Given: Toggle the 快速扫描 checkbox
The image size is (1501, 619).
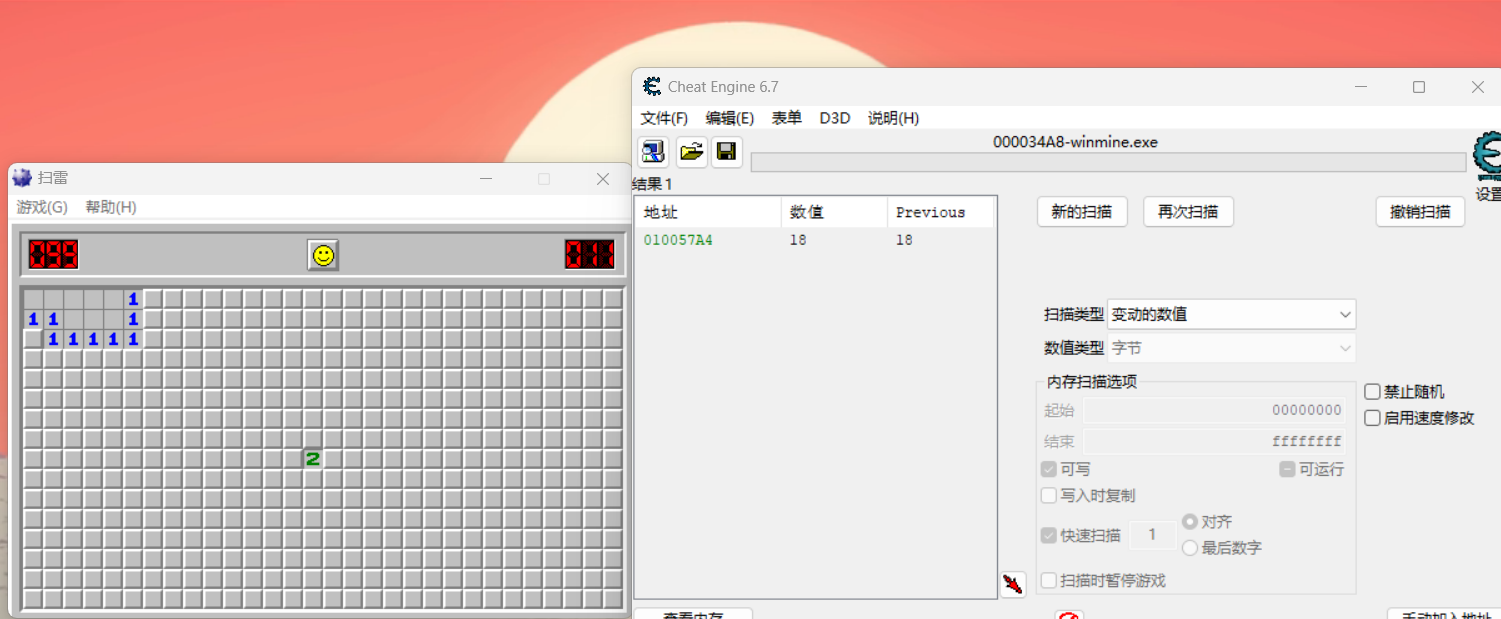Looking at the screenshot, I should (1049, 535).
